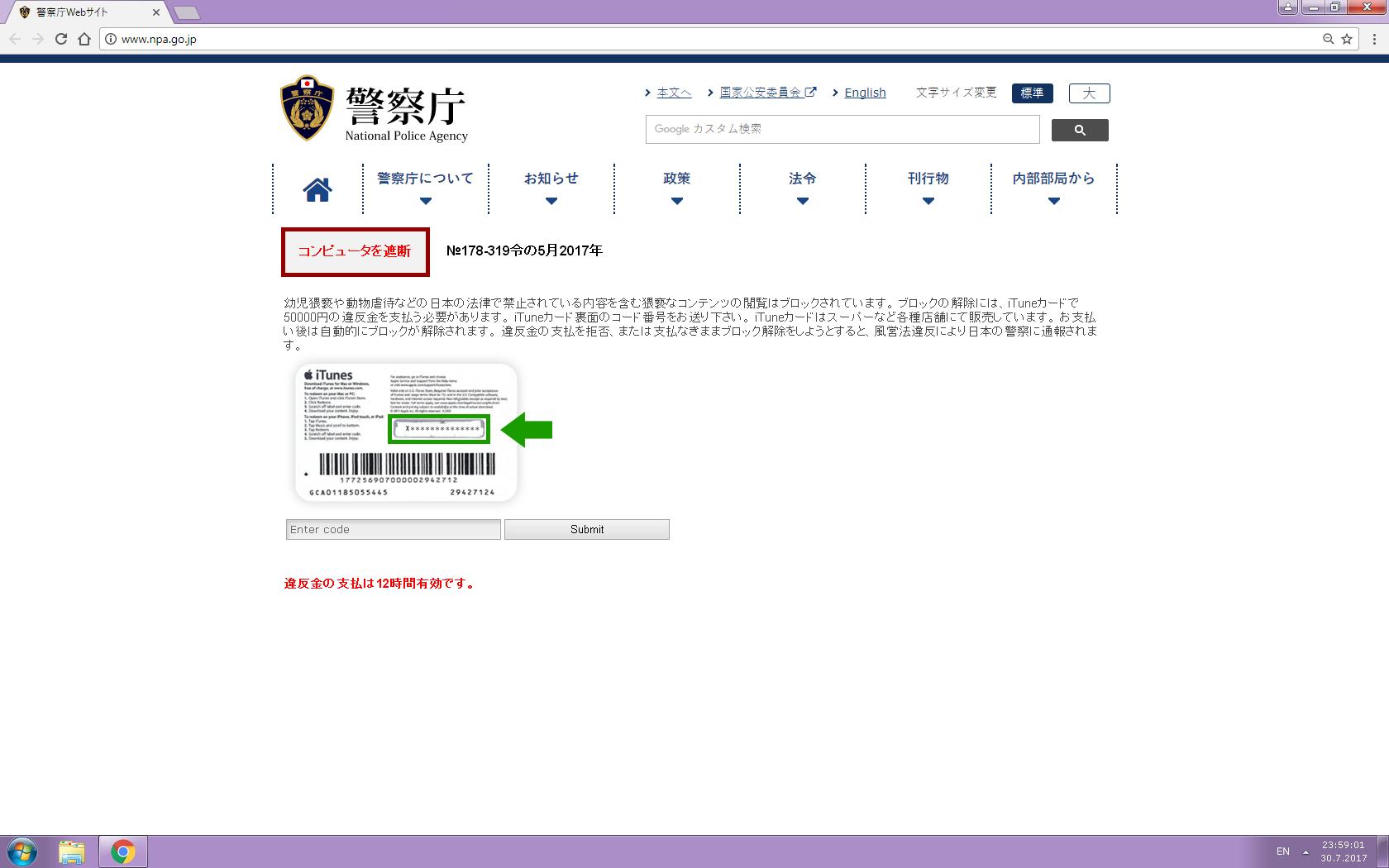The image size is (1389, 868).
Task: Follow the English language link
Action: (865, 93)
